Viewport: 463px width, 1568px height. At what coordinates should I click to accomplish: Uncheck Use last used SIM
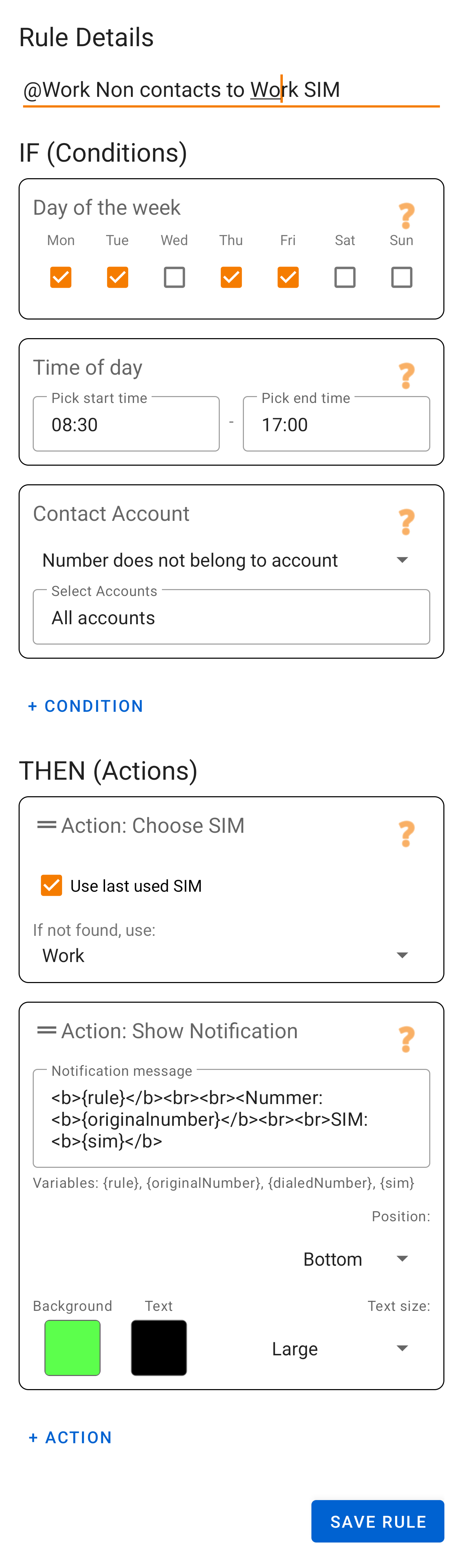tap(51, 885)
